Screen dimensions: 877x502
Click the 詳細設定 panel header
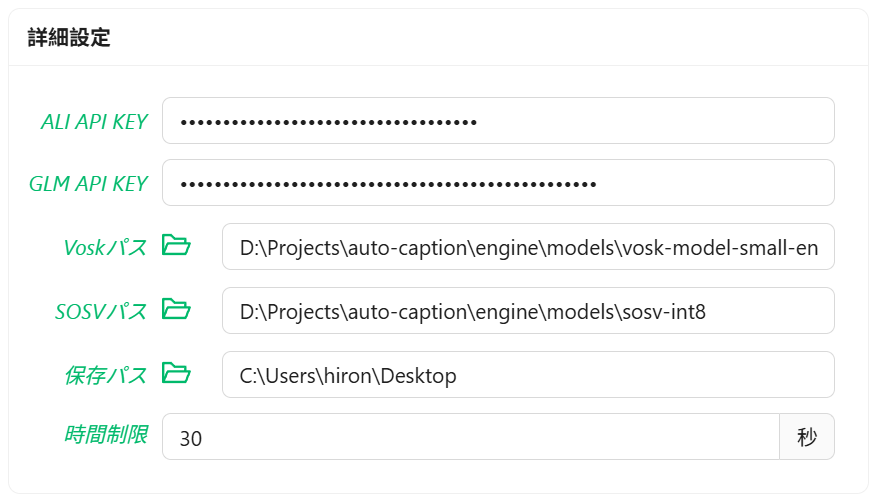pyautogui.click(x=69, y=38)
